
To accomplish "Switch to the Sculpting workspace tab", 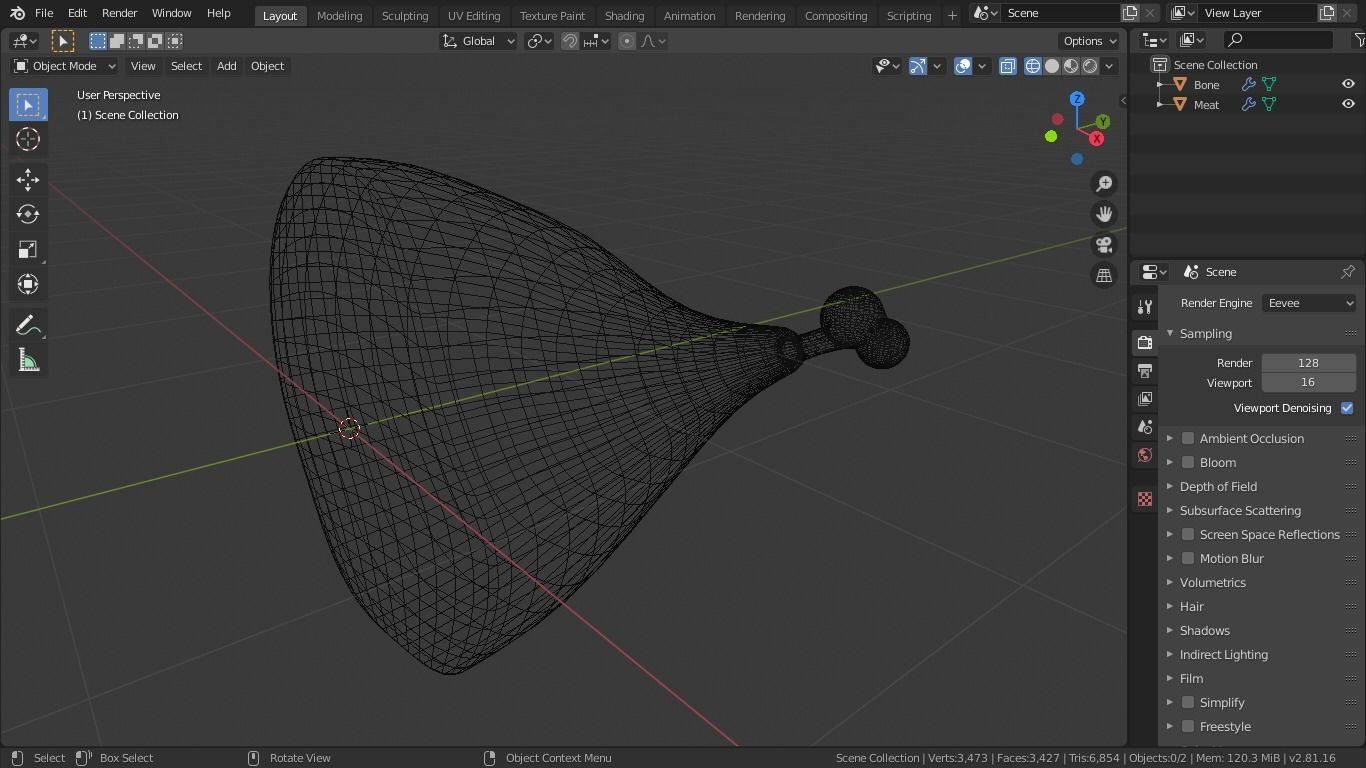I will [x=405, y=16].
